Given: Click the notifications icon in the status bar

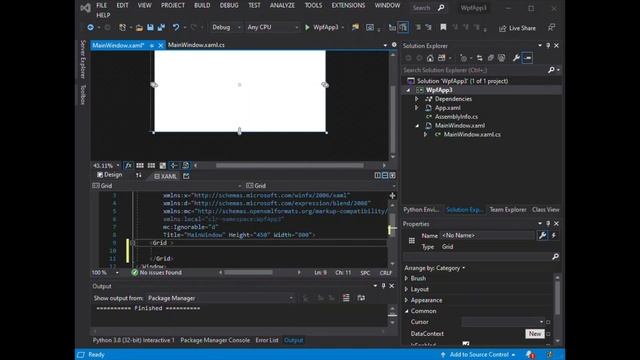Looking at the screenshot, I should [x=530, y=355].
